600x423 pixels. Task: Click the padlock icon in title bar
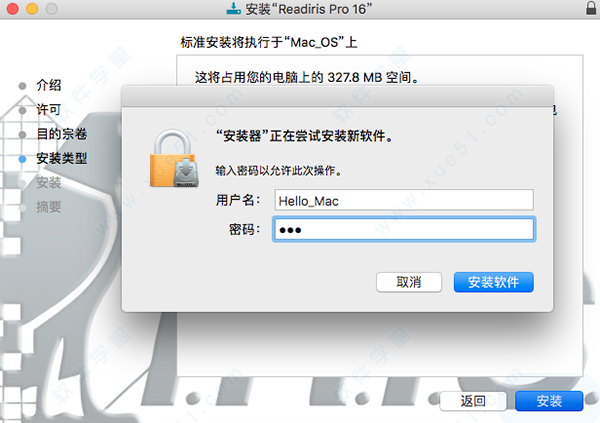591,8
